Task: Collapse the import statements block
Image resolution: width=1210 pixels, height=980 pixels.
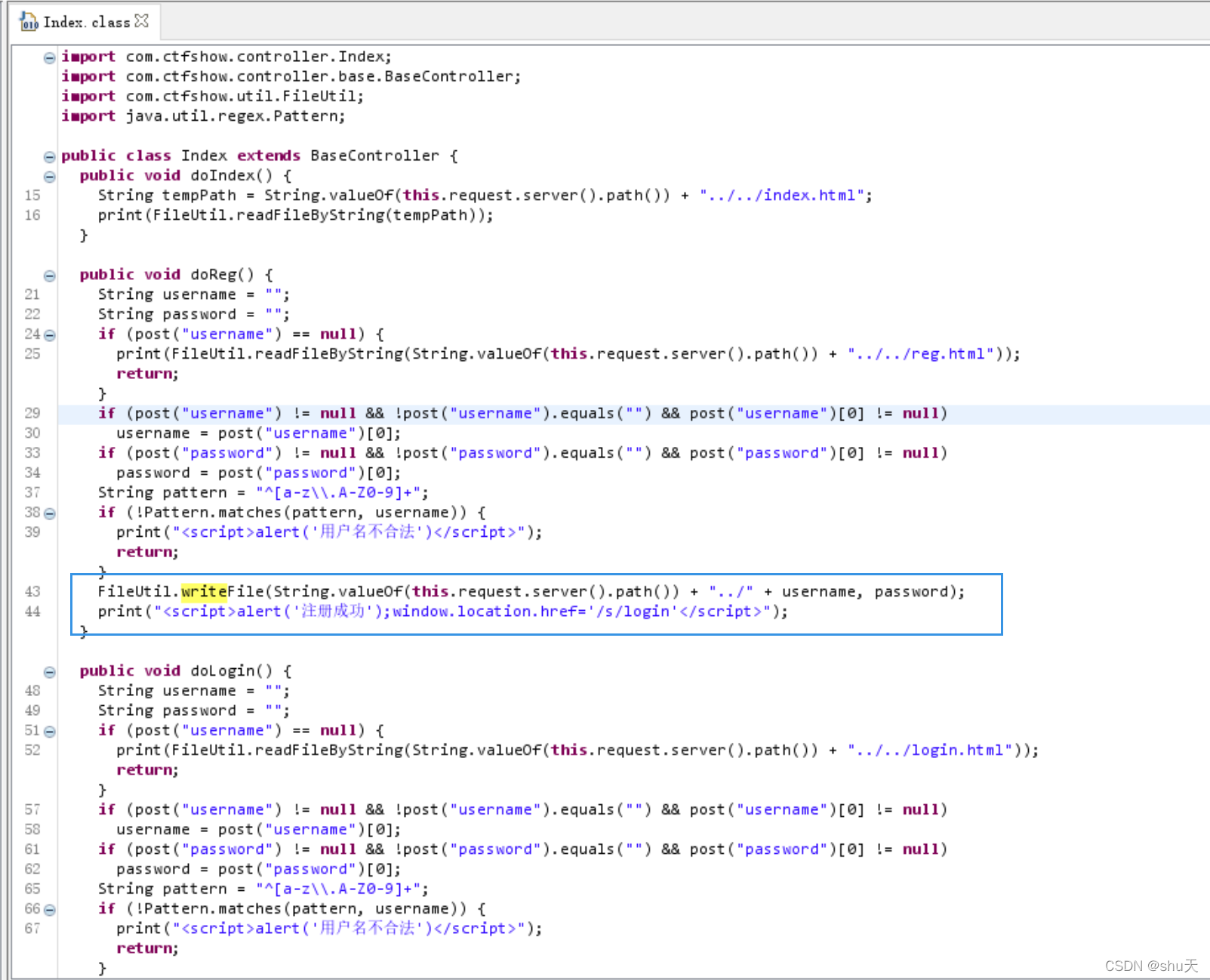Action: tap(49, 57)
